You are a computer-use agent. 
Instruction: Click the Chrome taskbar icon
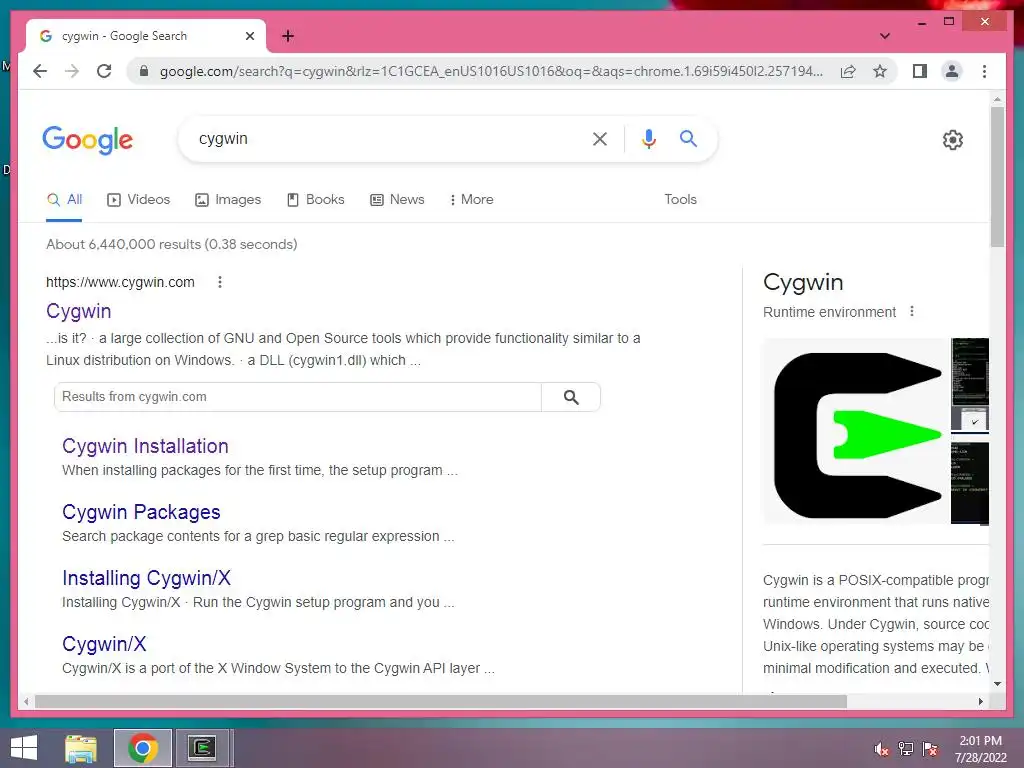coord(142,748)
